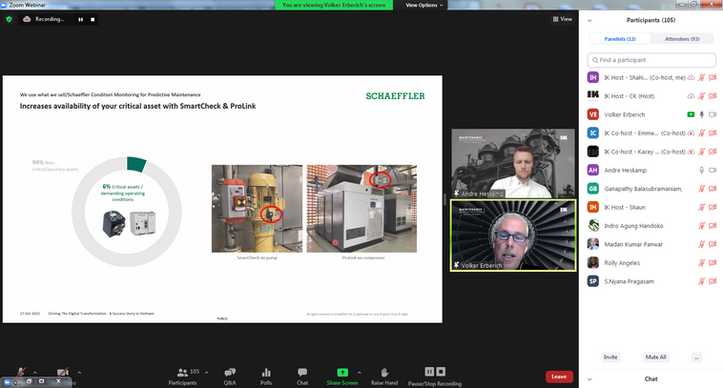Click the pin icon on Andre Heskamp's tile
This screenshot has width=723, height=388.
click(x=456, y=193)
